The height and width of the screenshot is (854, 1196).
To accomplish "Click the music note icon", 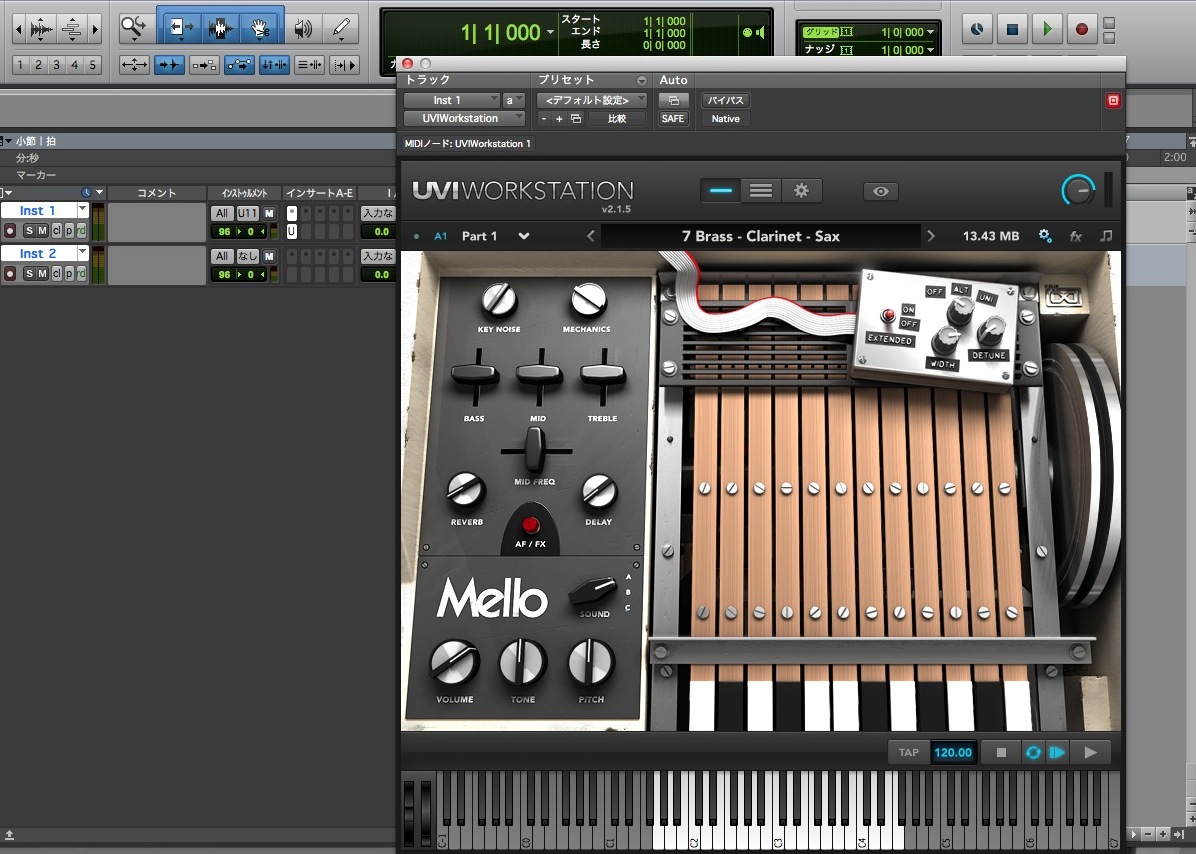I will click(1106, 236).
